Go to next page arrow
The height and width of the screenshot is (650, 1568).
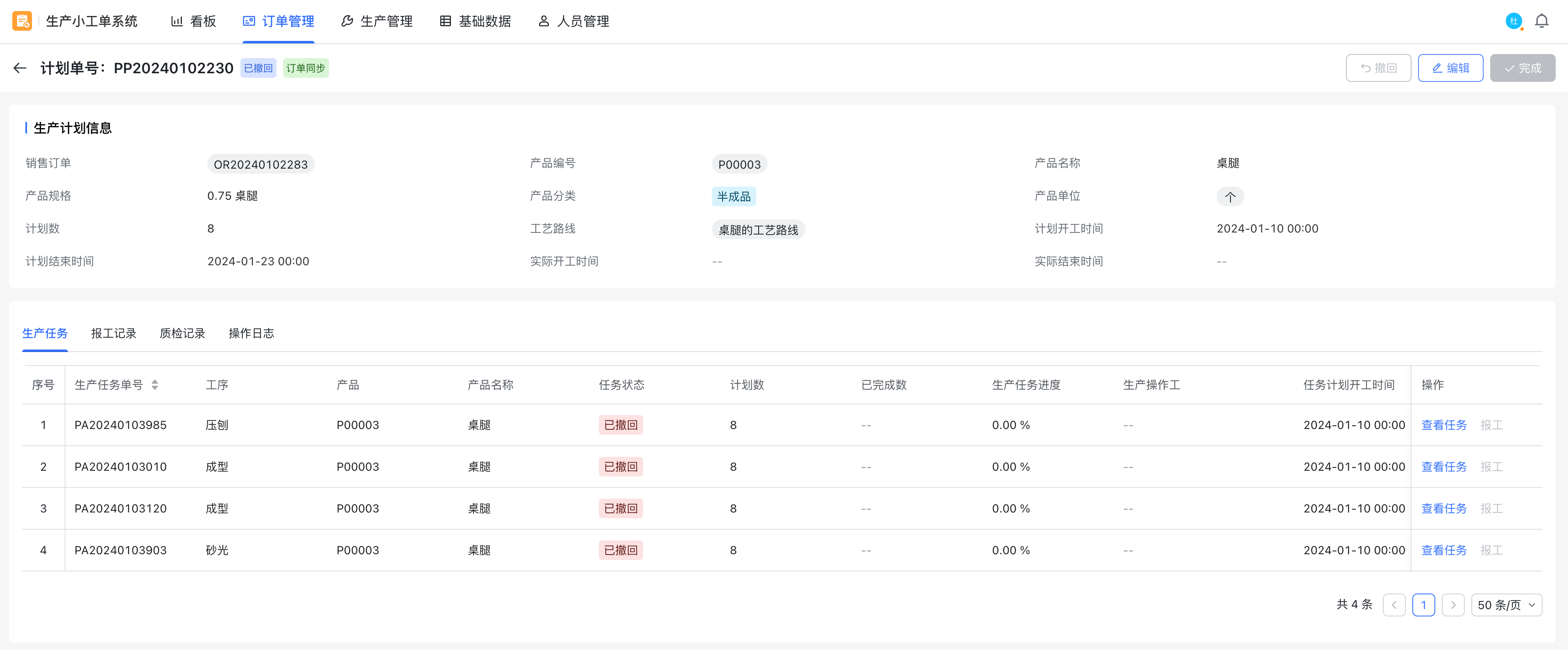1452,605
